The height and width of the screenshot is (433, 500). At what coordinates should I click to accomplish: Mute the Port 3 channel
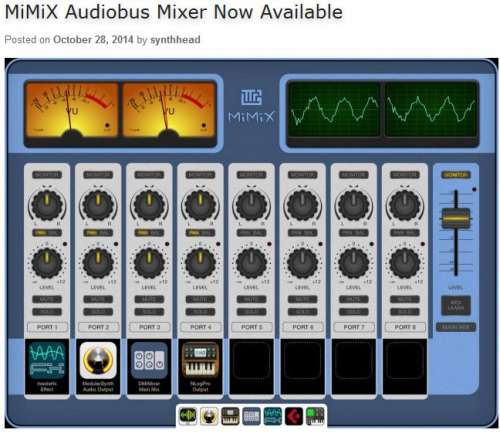click(149, 299)
